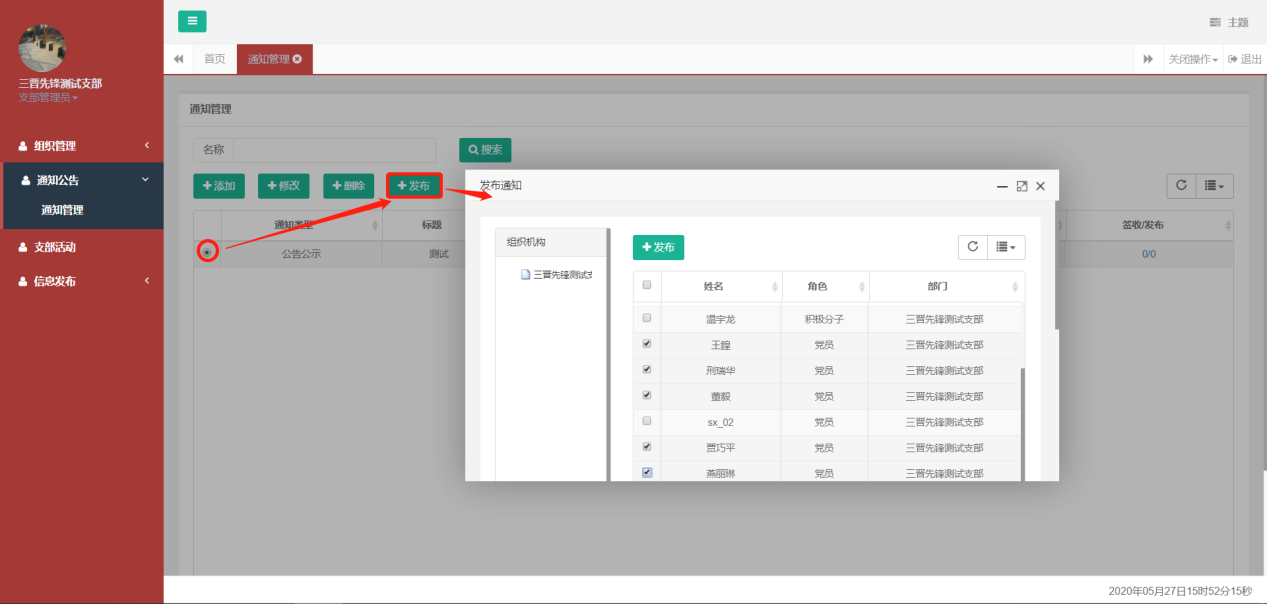Uncheck the checkbox for 王鋥
The height and width of the screenshot is (604, 1267).
point(647,344)
